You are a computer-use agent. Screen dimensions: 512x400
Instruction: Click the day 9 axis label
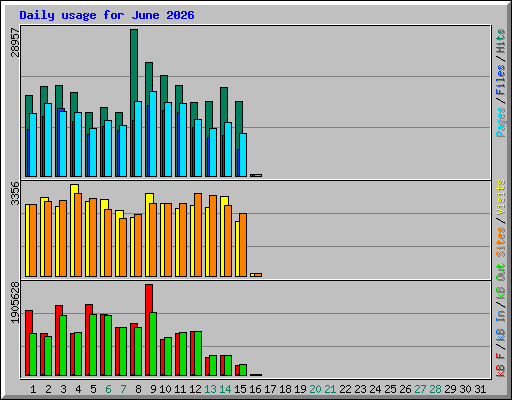(153, 389)
